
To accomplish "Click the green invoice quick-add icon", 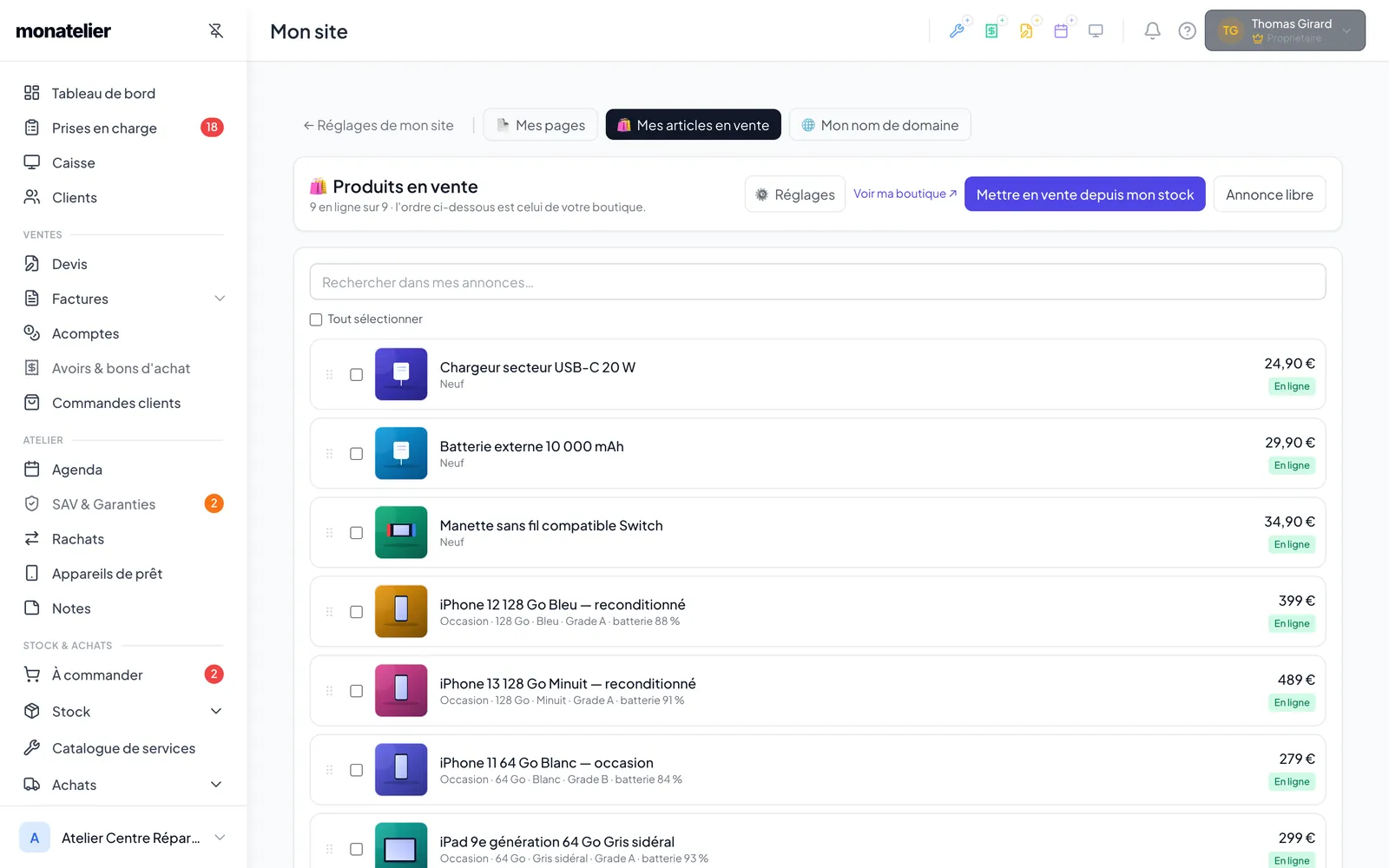I will (991, 31).
